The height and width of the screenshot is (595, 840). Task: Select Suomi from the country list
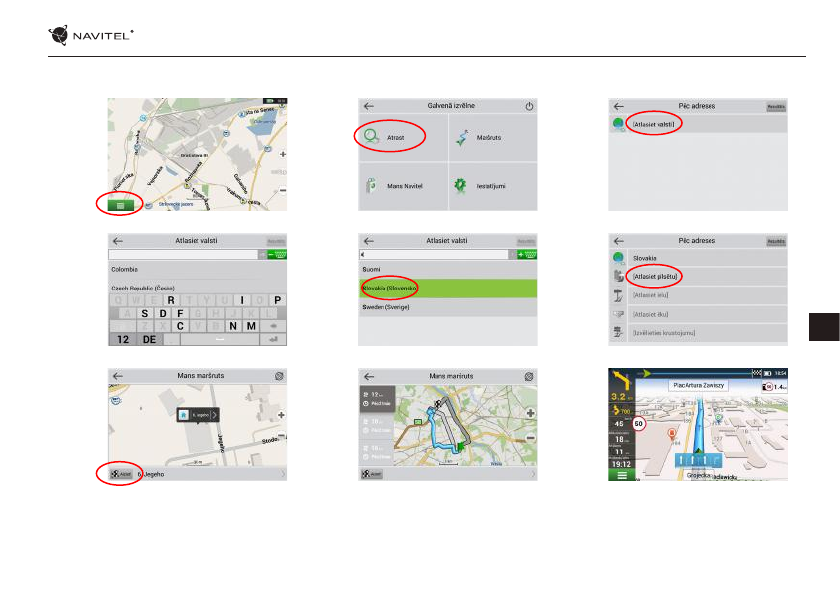(448, 269)
